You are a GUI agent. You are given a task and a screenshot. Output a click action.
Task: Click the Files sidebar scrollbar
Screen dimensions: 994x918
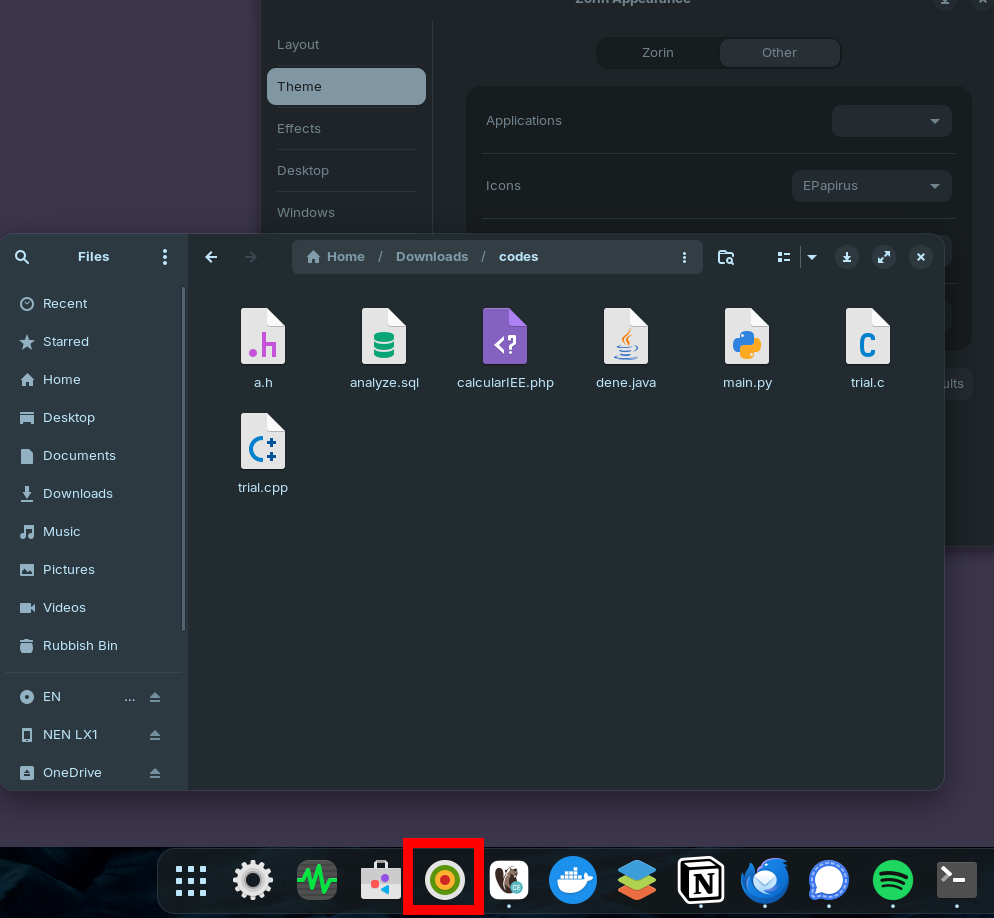tap(183, 460)
